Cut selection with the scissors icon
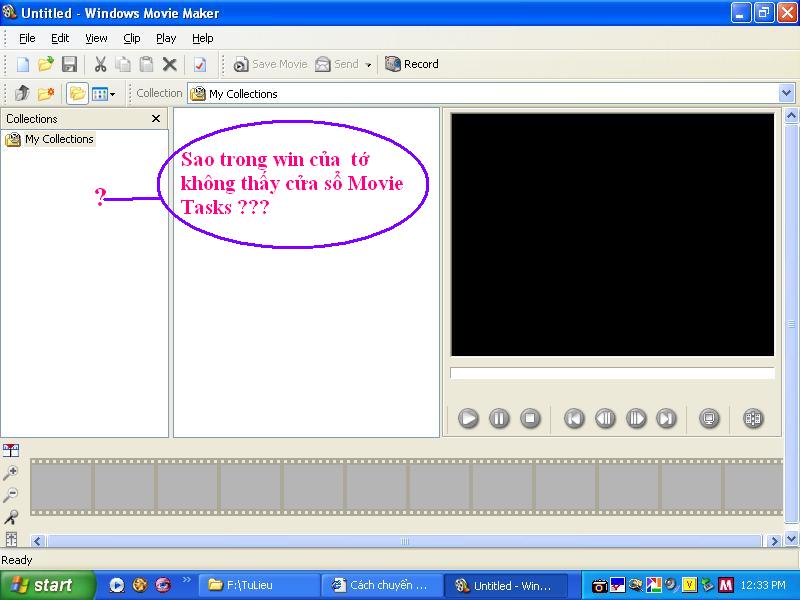This screenshot has width=800, height=600. (x=101, y=64)
